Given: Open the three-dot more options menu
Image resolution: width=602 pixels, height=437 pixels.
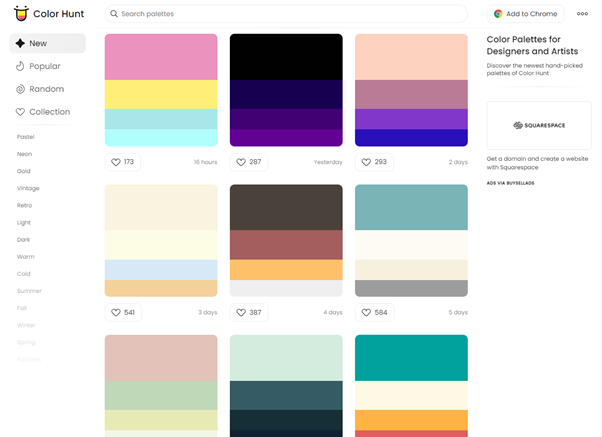Looking at the screenshot, I should point(582,14).
